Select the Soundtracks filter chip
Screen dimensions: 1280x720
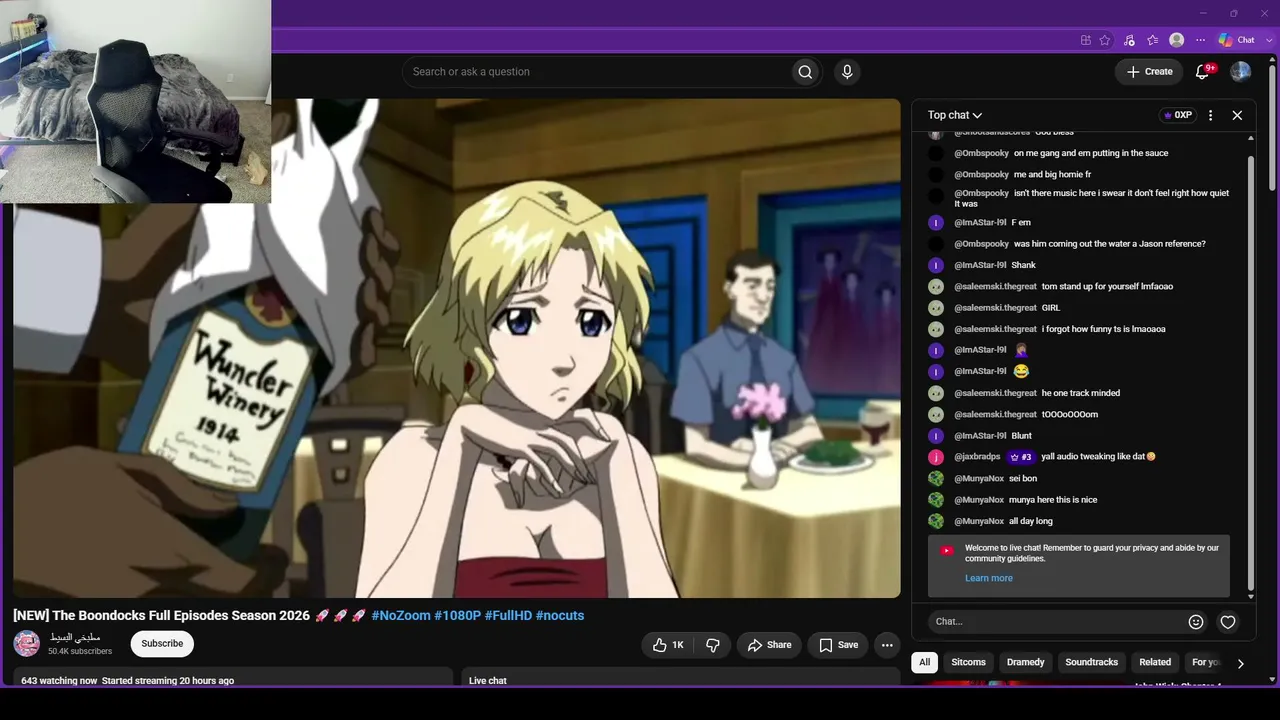[x=1090, y=662]
